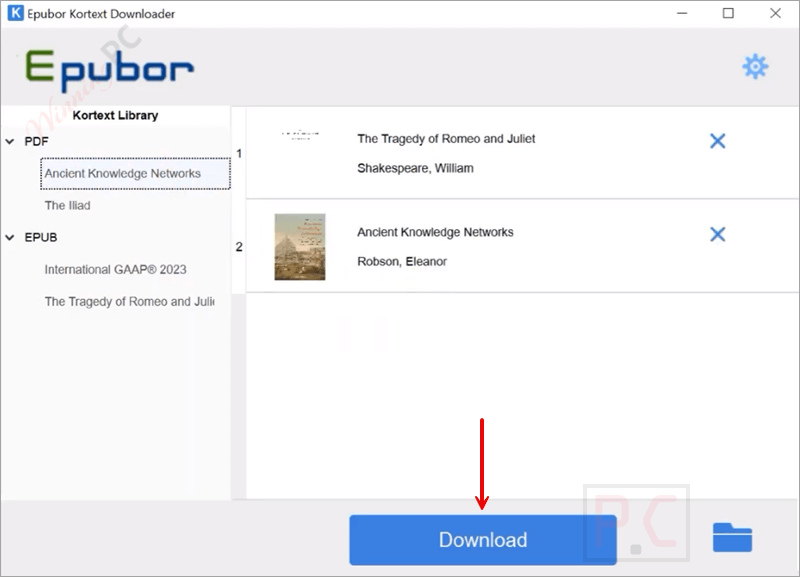This screenshot has height=577, width=800.
Task: Select Ancient Knowledge Networks in PDF list
Action: [135, 173]
